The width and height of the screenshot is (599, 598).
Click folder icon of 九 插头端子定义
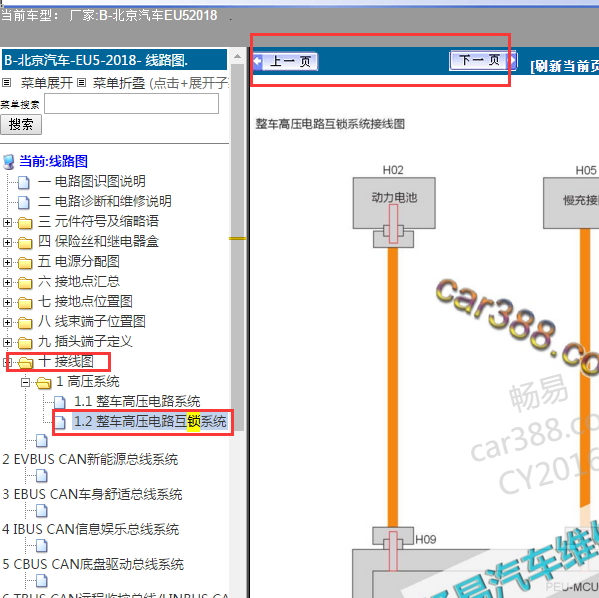[25, 343]
